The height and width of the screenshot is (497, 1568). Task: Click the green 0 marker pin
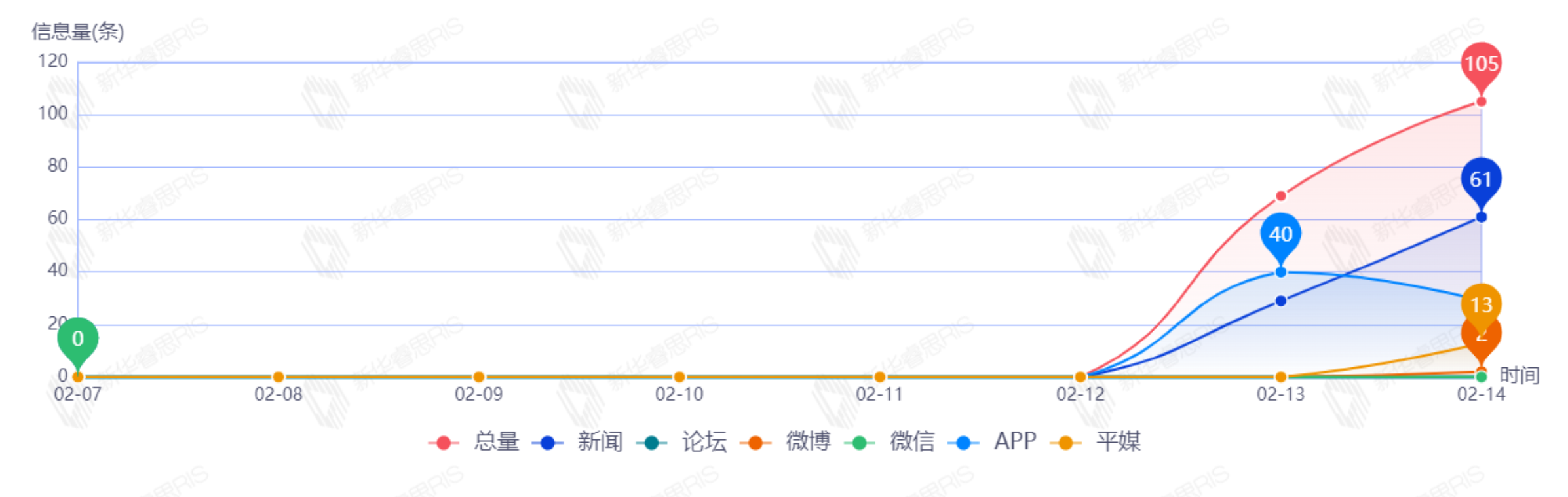click(78, 339)
